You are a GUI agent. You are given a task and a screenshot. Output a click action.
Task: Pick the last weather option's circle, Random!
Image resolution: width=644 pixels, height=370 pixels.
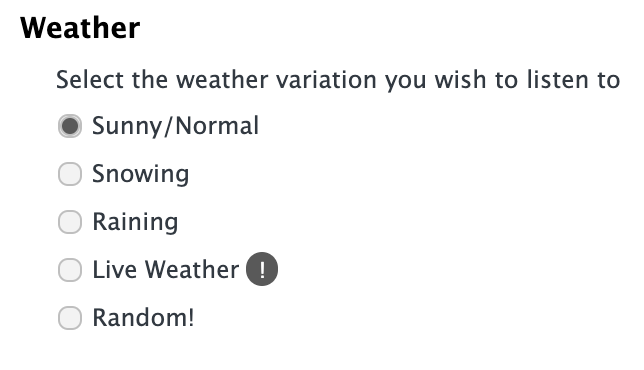click(x=70, y=318)
